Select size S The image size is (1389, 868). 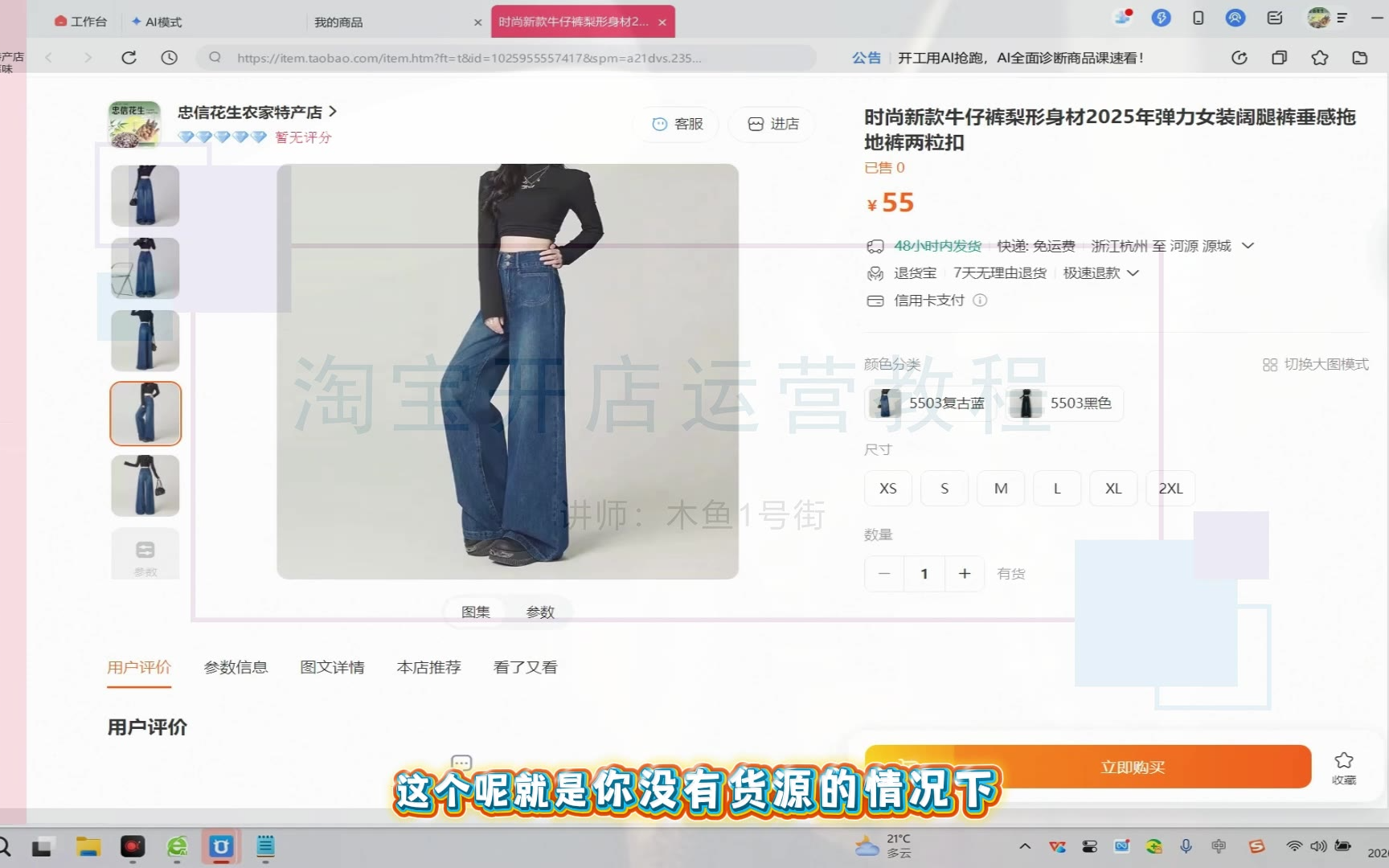point(944,489)
